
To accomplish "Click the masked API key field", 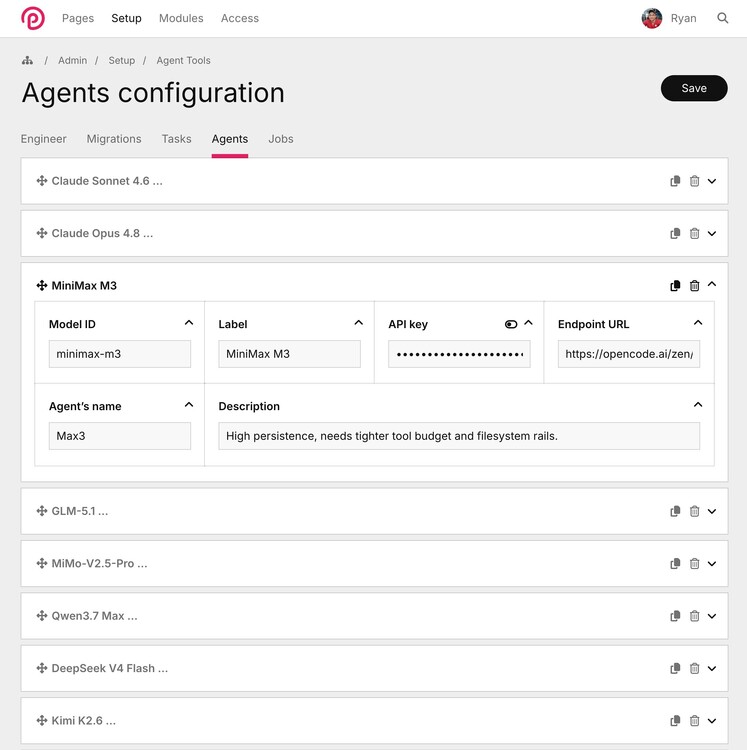I will (459, 354).
